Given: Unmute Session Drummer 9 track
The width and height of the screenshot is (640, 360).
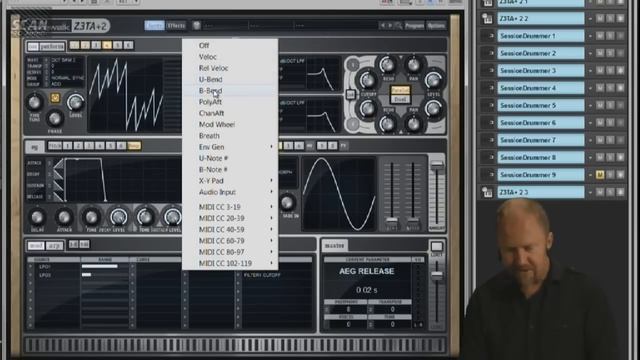Looking at the screenshot, I should 600,175.
